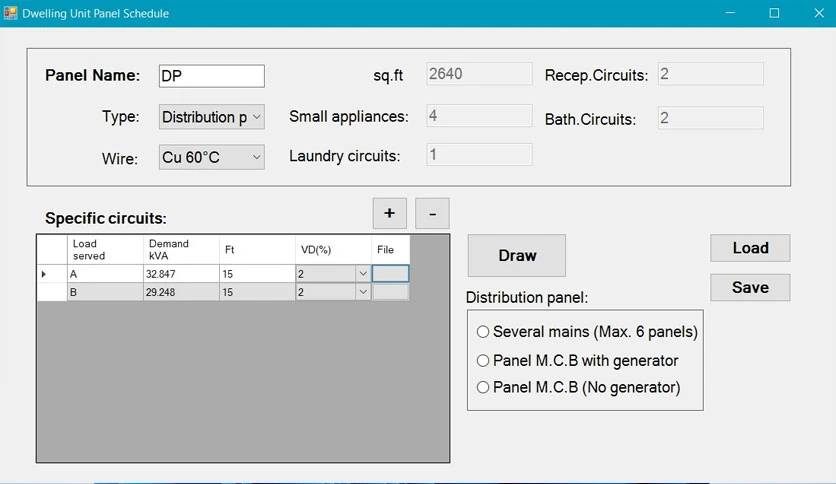Screen dimensions: 836x484
Task: Click the plus button to add a circuit
Action: 390,213
